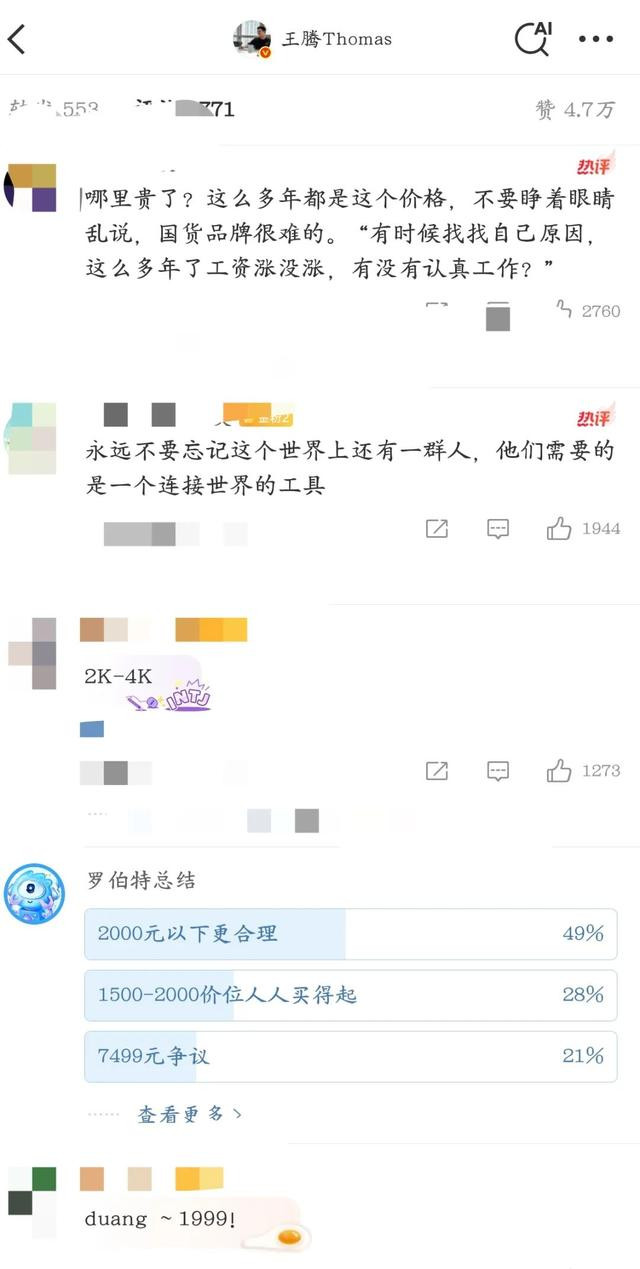The image size is (640, 1269).
Task: Select the 7499元争议 poll bar
Action: tap(351, 1056)
